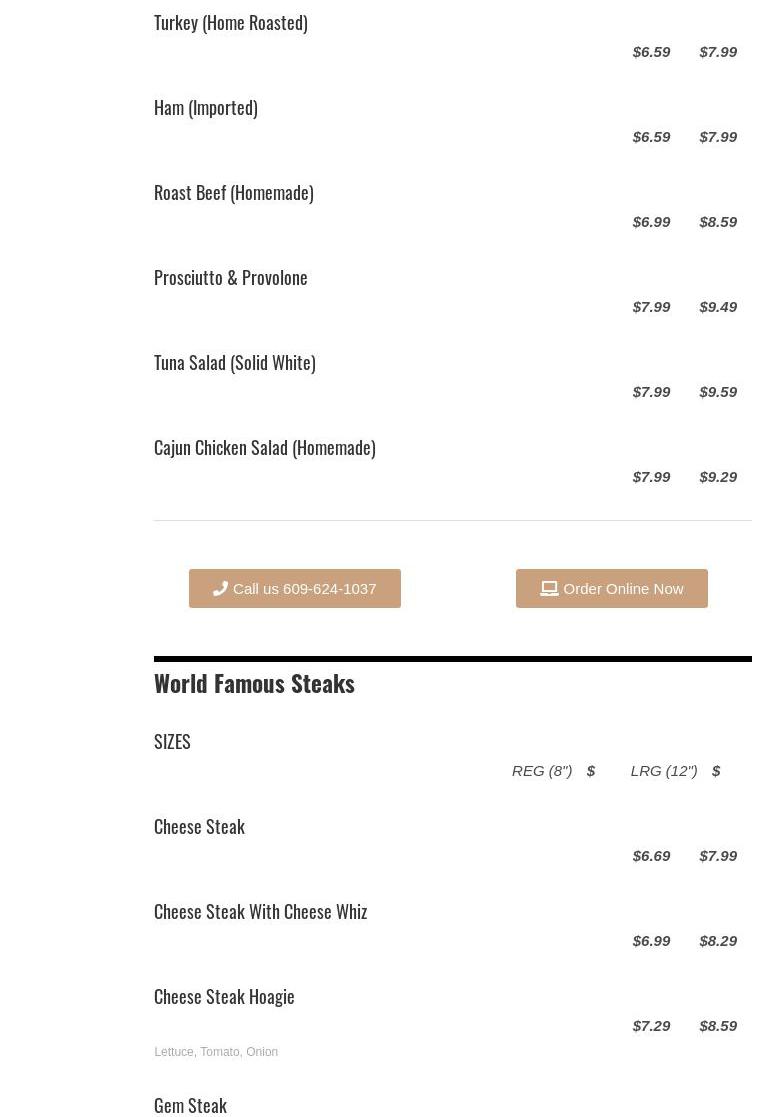Click the Ham (Imported) item name
The image size is (770, 1117).
[x=205, y=107]
